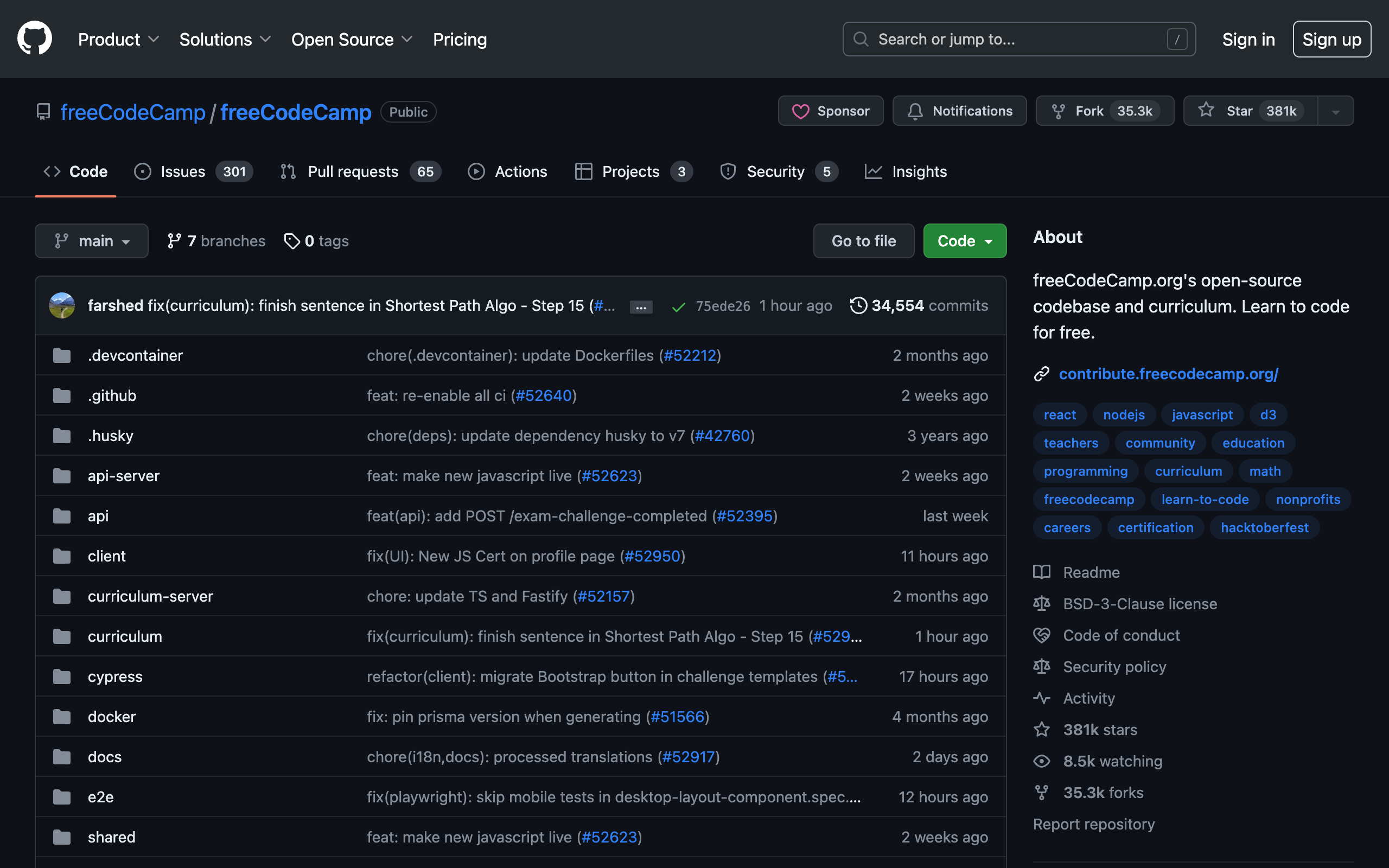
Task: Switch to the Actions tab
Action: pos(507,171)
